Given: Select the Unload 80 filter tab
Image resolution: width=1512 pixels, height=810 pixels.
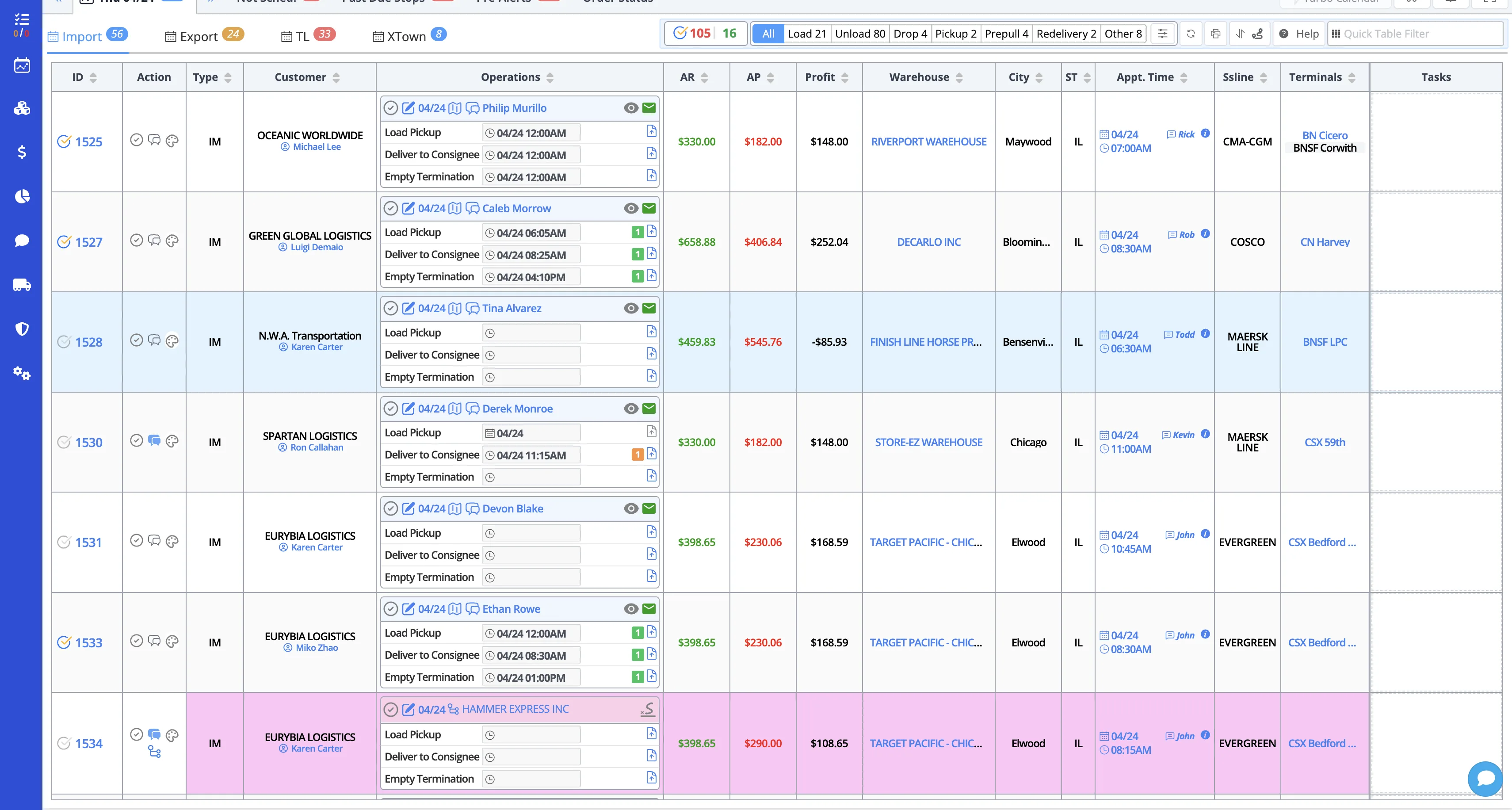Looking at the screenshot, I should (860, 34).
